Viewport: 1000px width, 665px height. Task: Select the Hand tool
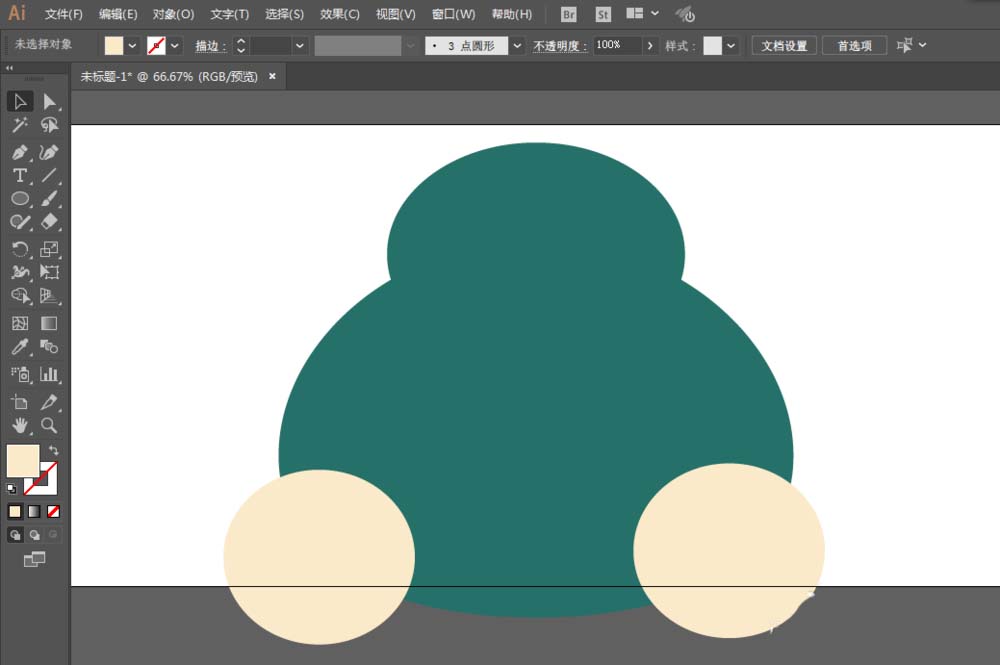(20, 425)
